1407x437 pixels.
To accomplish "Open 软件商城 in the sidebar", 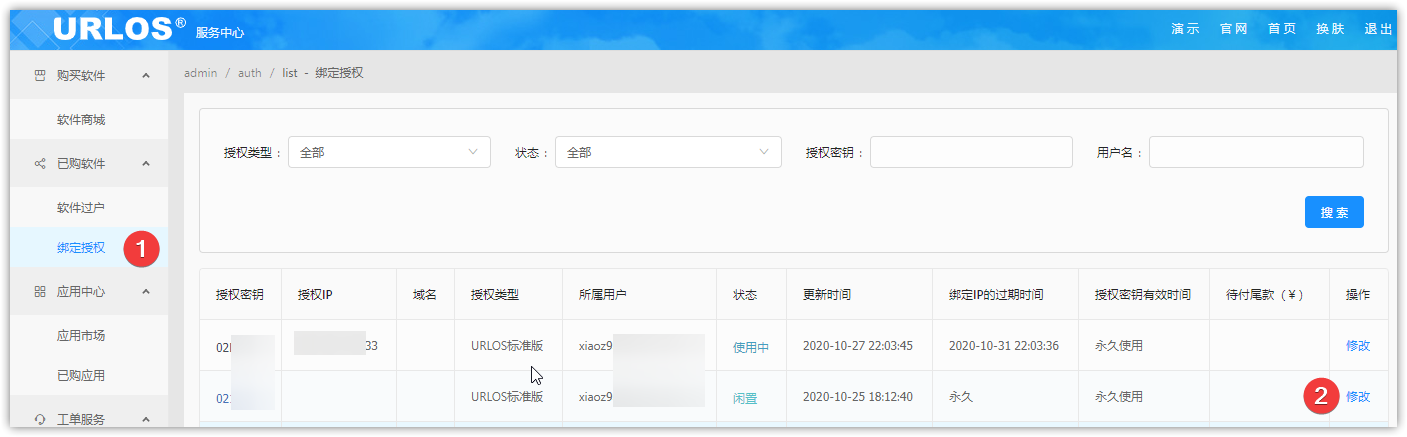I will 81,120.
